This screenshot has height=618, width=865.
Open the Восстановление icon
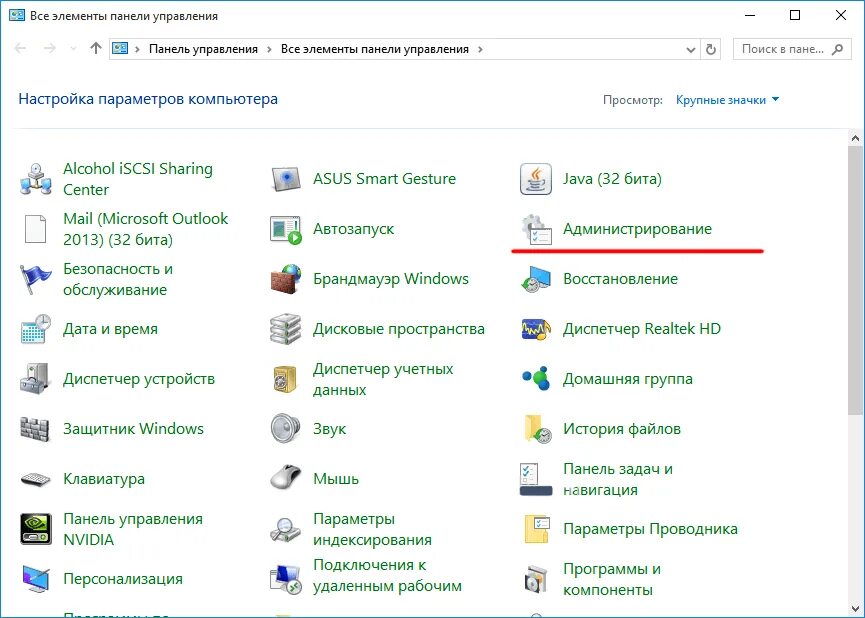536,279
